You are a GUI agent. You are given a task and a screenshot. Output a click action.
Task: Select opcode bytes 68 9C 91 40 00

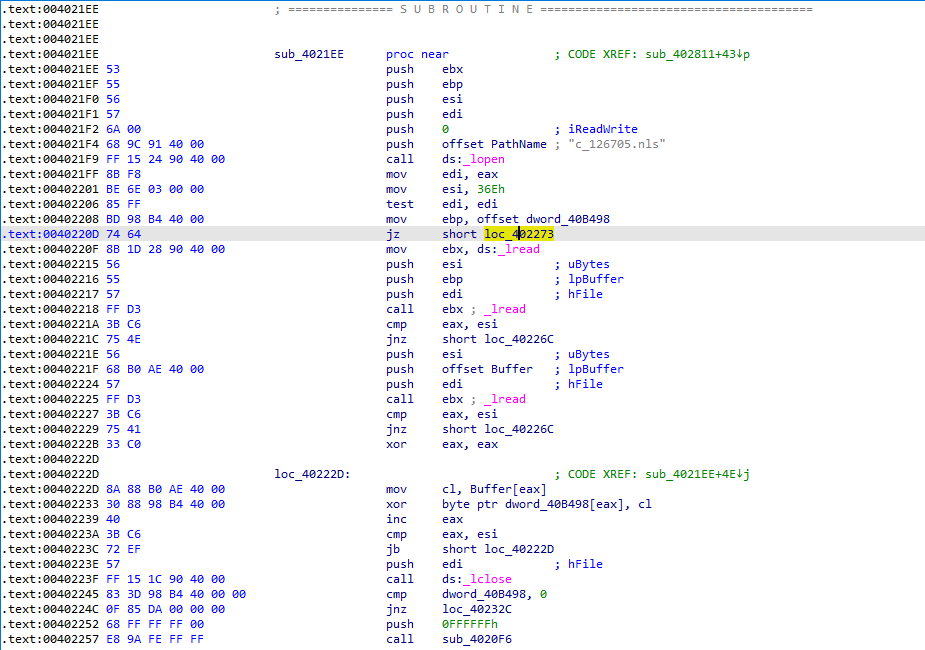pos(155,145)
